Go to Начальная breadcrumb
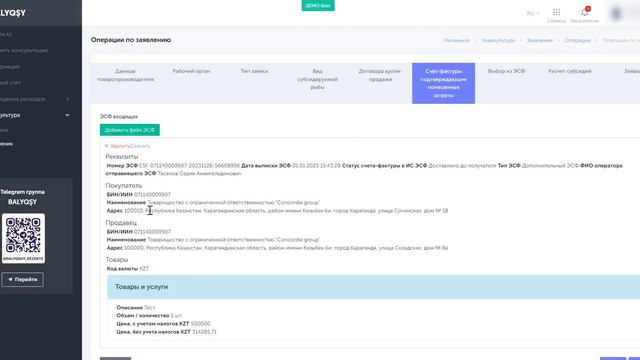This screenshot has height=360, width=640. pyautogui.click(x=457, y=40)
